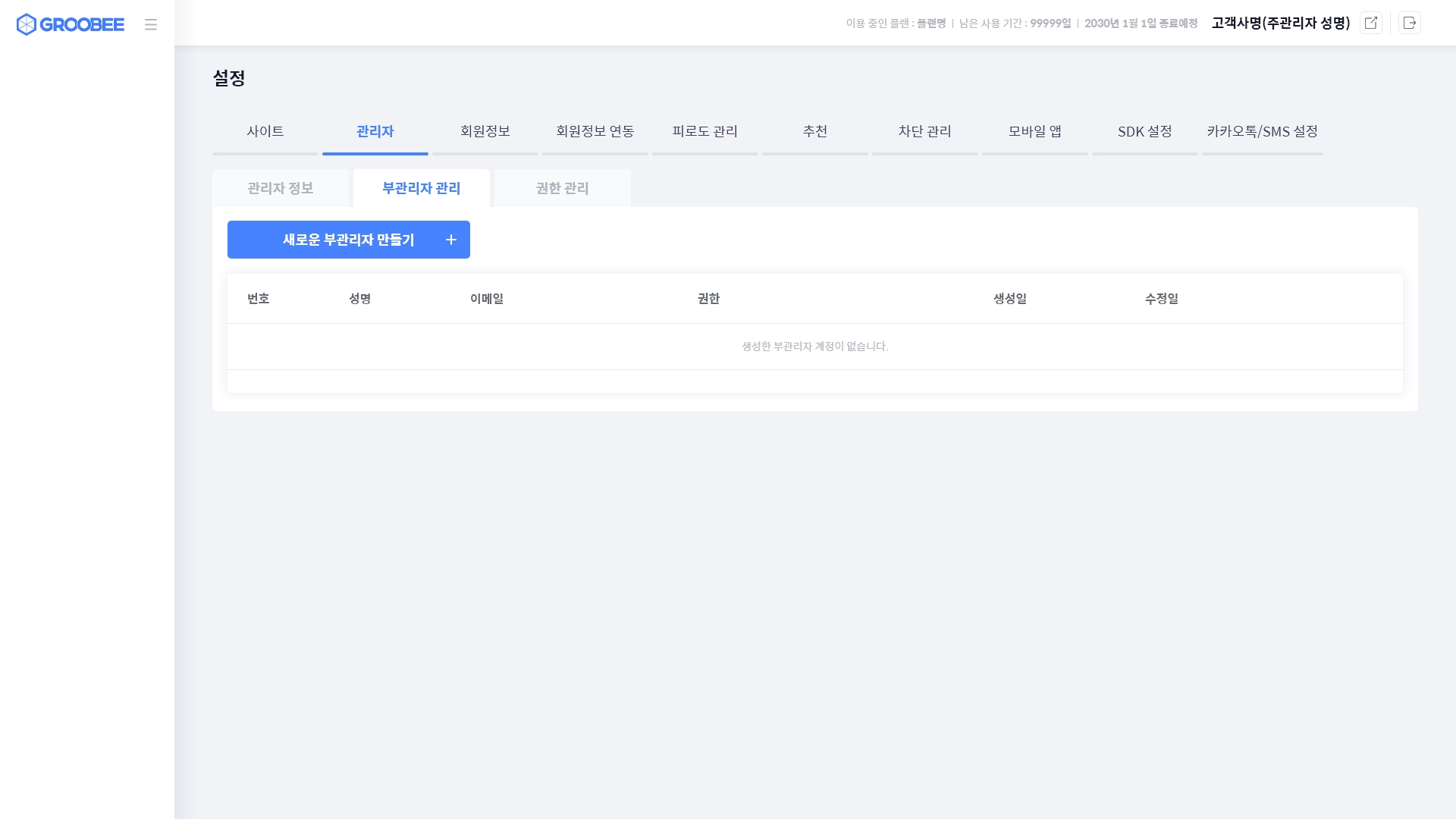Go to the 피로도 관리 tab
The height and width of the screenshot is (819, 1456).
click(705, 132)
